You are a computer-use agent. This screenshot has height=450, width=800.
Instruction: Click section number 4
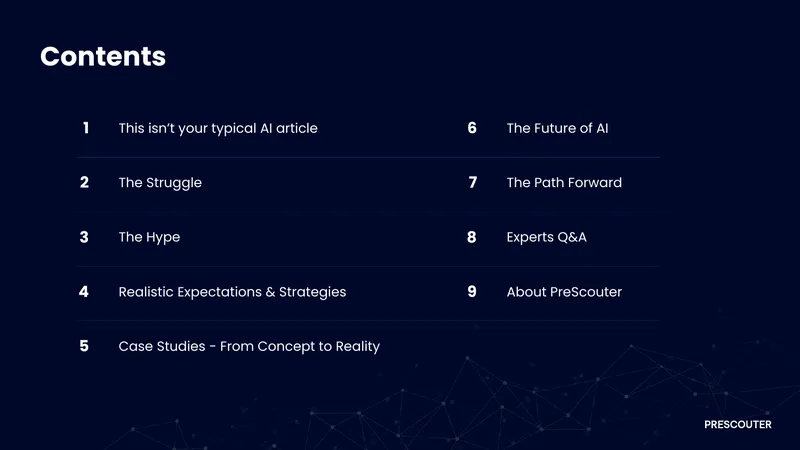pos(84,291)
